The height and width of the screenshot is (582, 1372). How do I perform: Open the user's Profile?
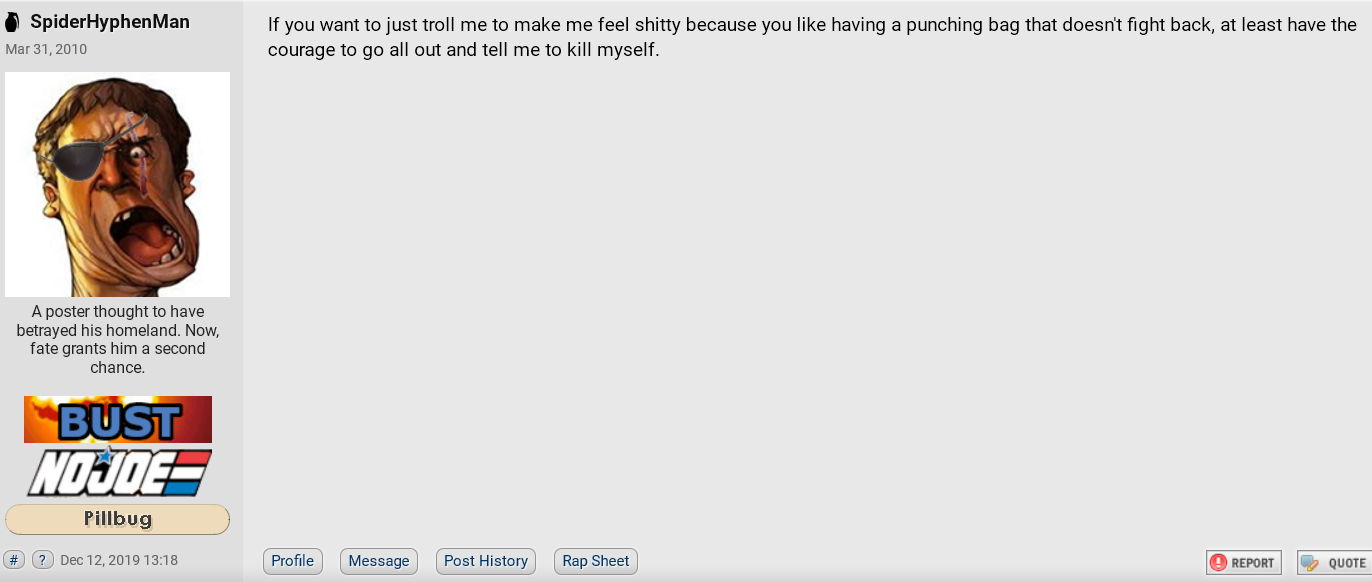coord(293,561)
